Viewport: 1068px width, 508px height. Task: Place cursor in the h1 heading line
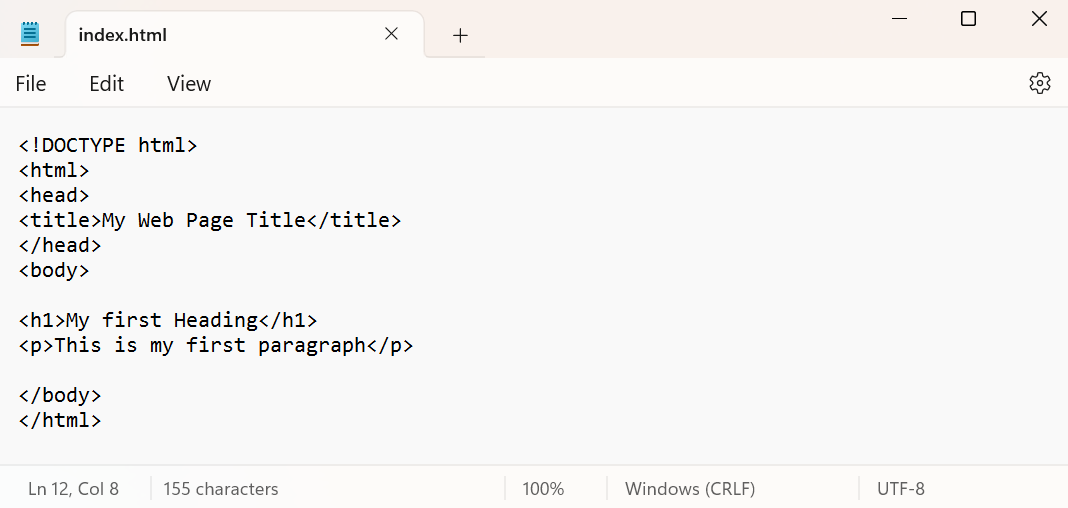pyautogui.click(x=168, y=320)
